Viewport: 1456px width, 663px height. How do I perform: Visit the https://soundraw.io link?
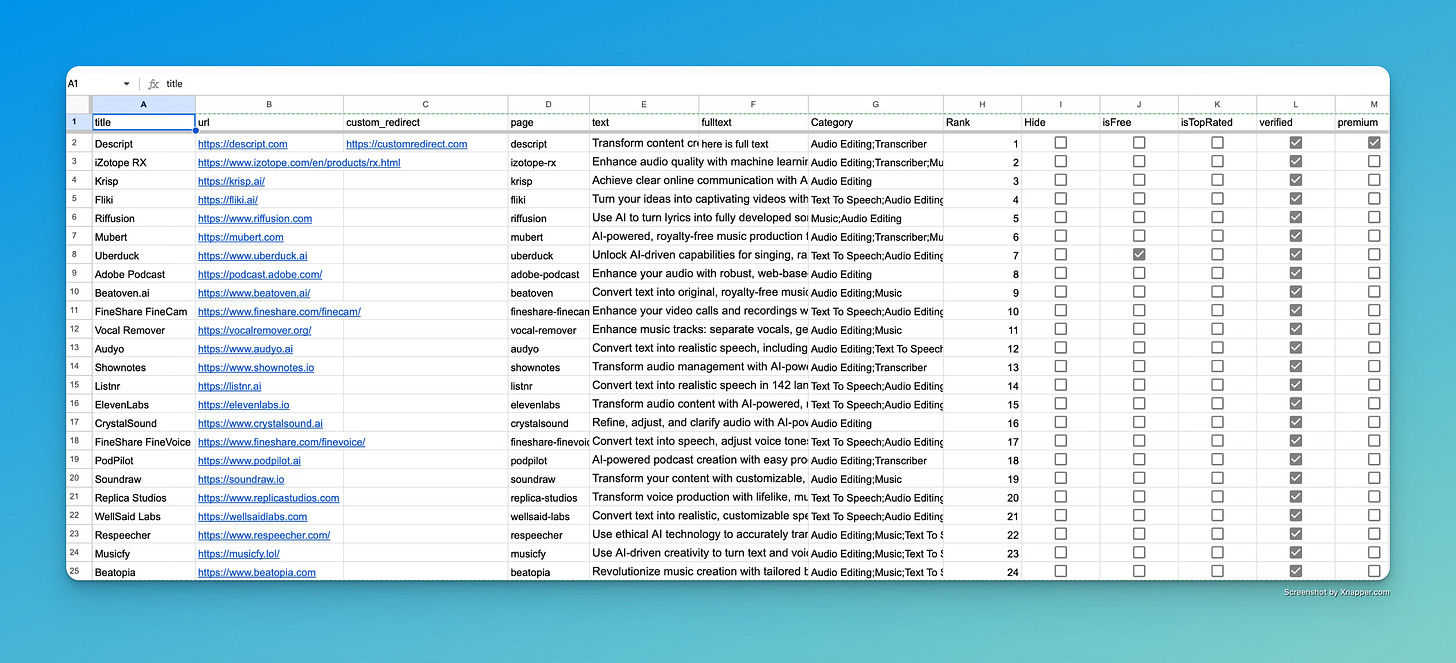[241, 479]
